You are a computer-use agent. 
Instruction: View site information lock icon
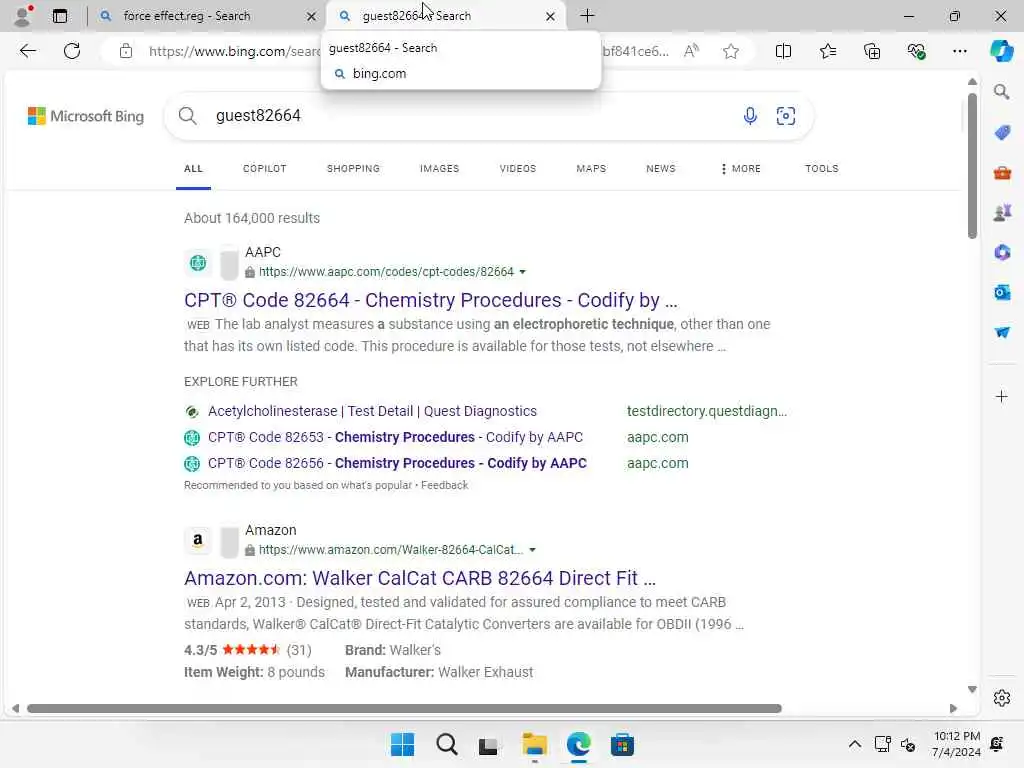126,51
